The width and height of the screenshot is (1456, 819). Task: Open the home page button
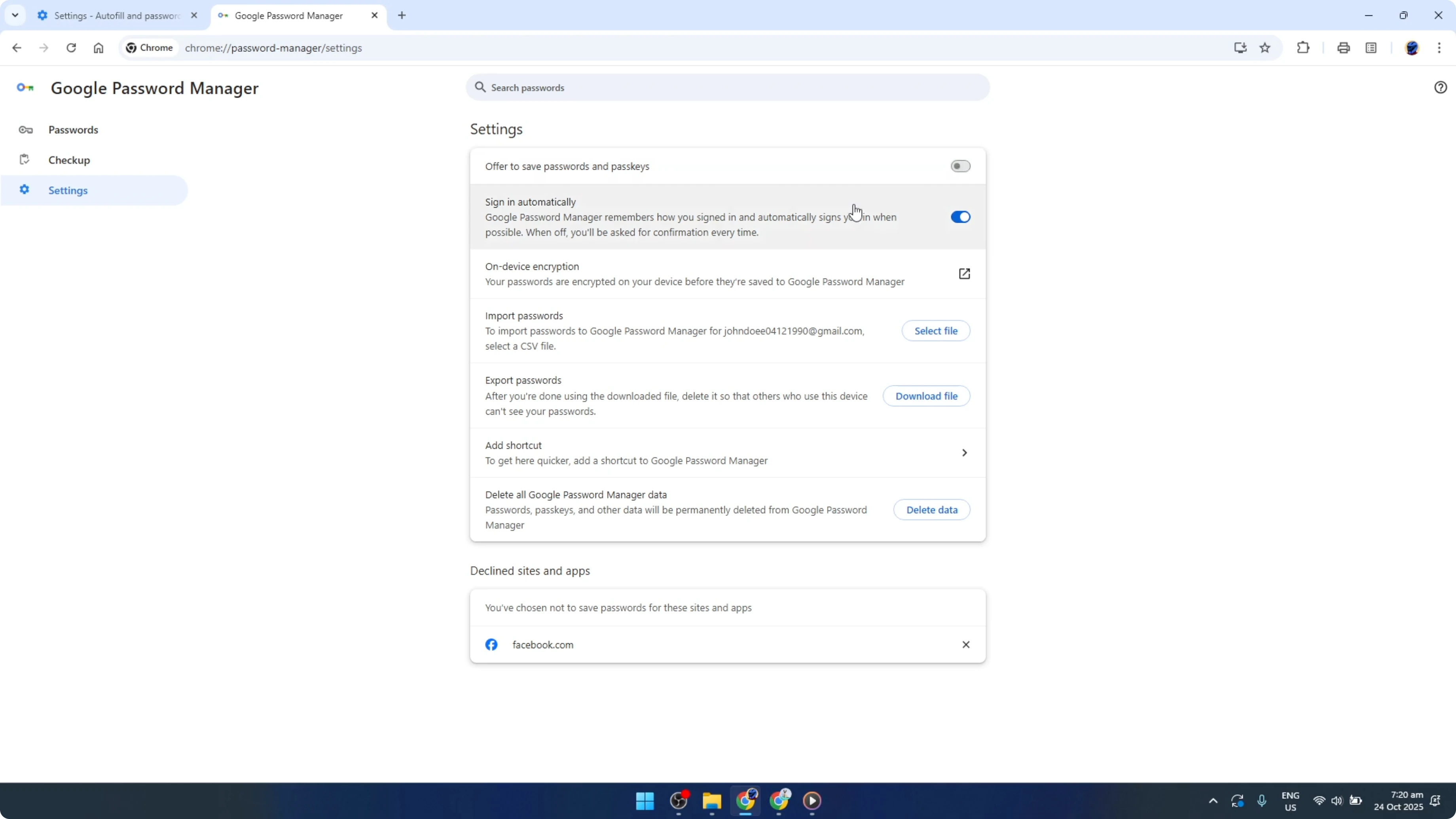tap(99, 48)
